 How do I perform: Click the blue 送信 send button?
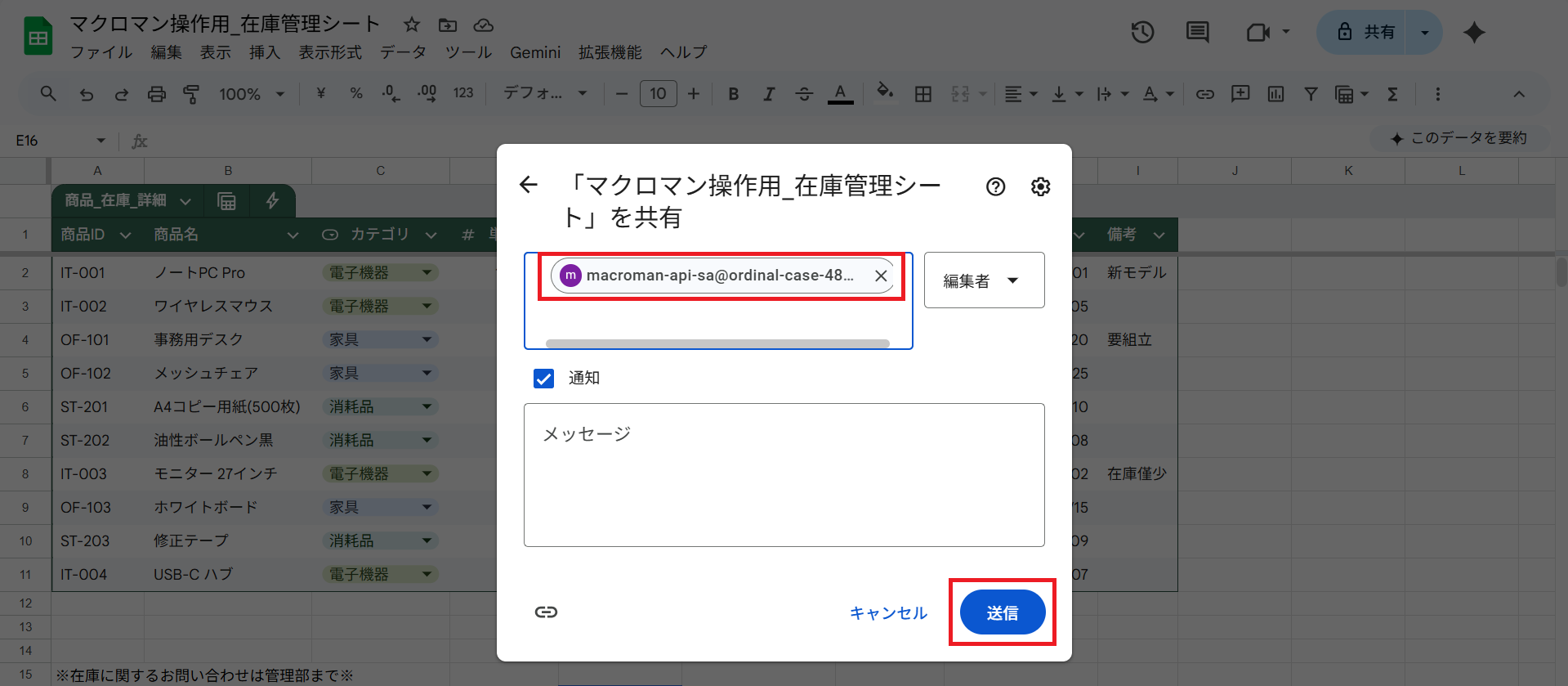click(x=1002, y=612)
